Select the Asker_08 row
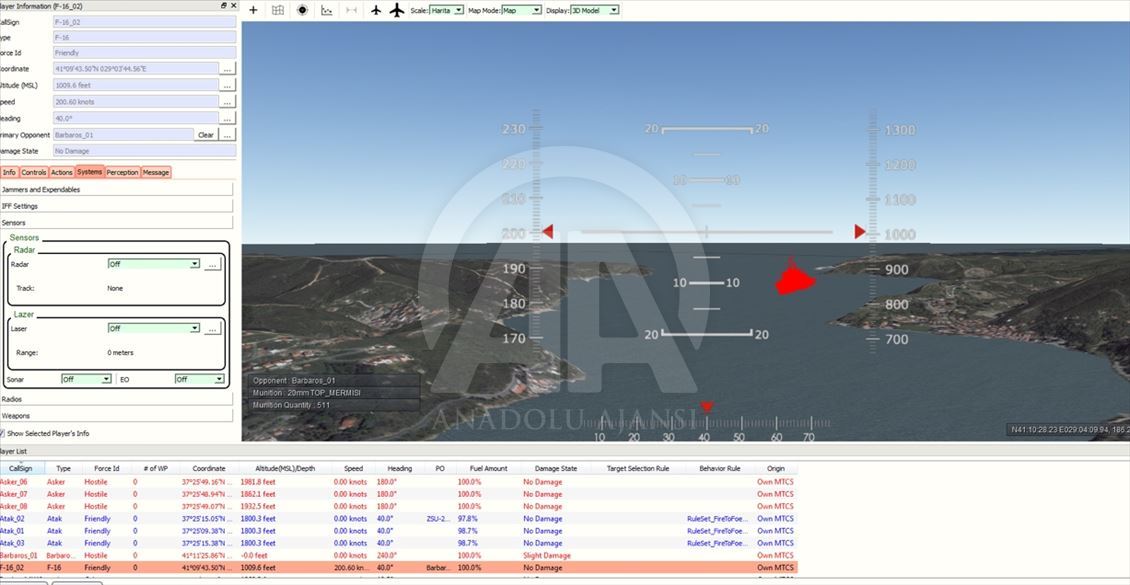1130x585 pixels. coord(399,506)
